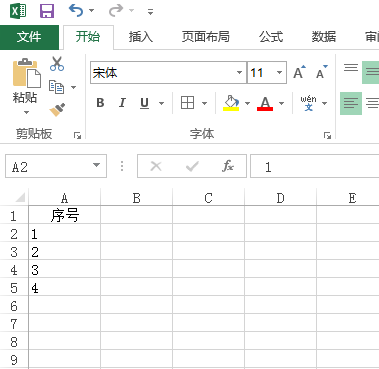The width and height of the screenshot is (379, 369).
Task: Select column A header
Action: pos(65,198)
